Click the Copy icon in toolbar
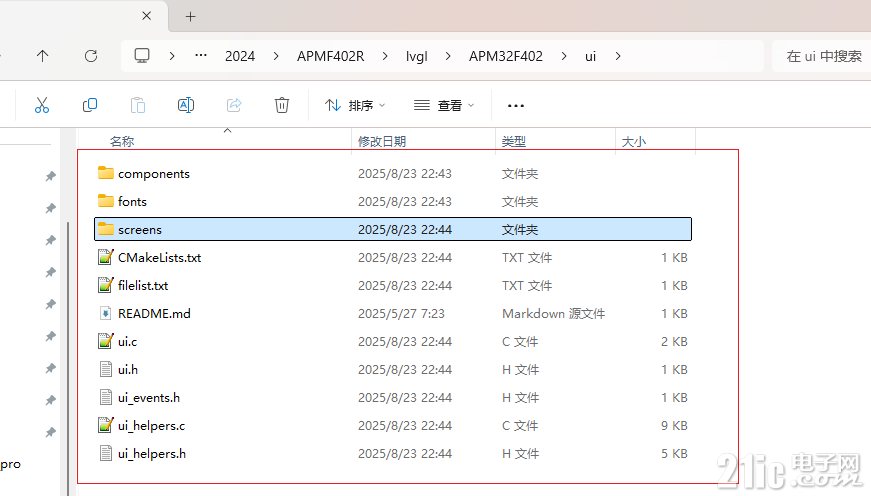Image resolution: width=871 pixels, height=496 pixels. 90,105
